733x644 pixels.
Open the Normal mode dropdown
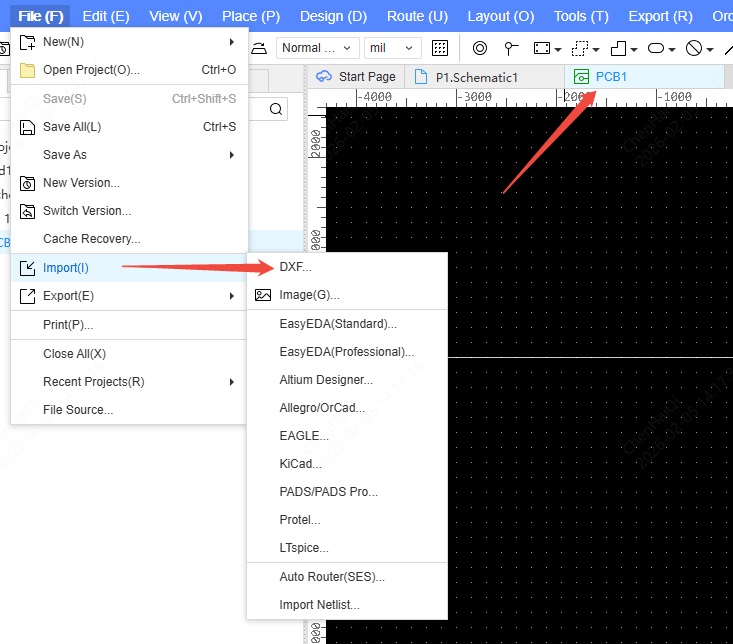(x=317, y=48)
